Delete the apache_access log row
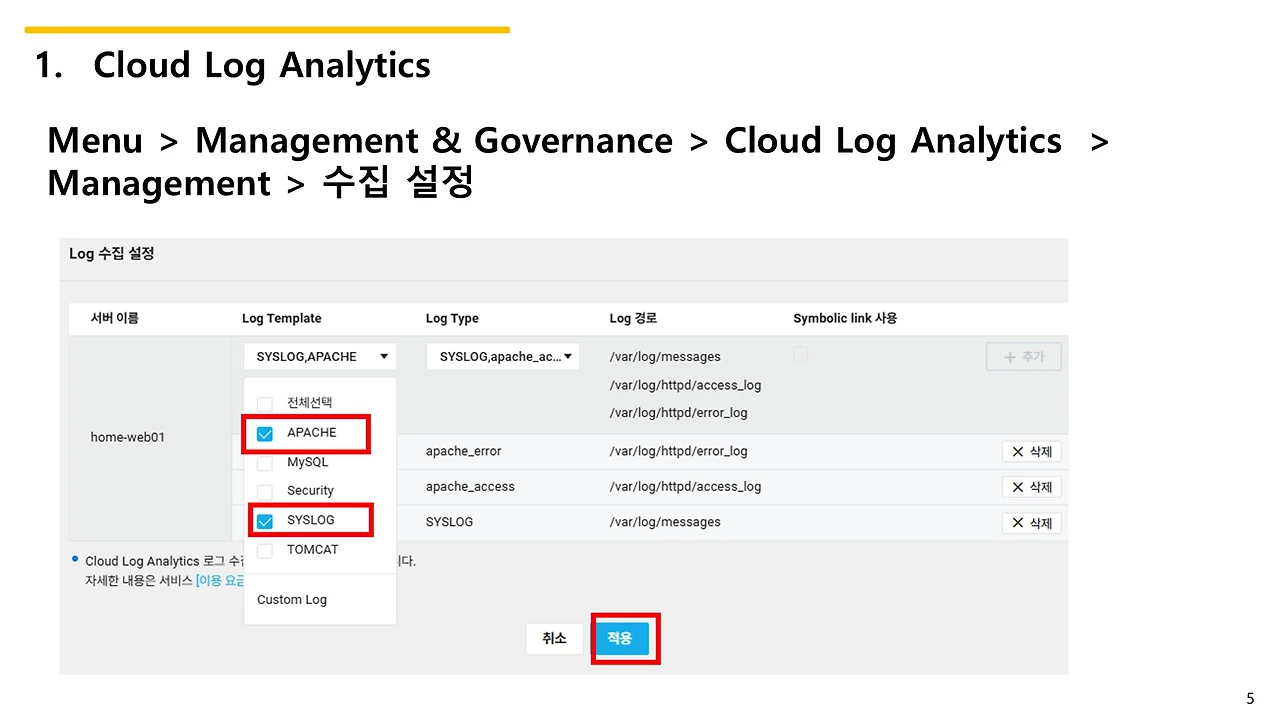The image size is (1280, 720). click(x=1032, y=487)
